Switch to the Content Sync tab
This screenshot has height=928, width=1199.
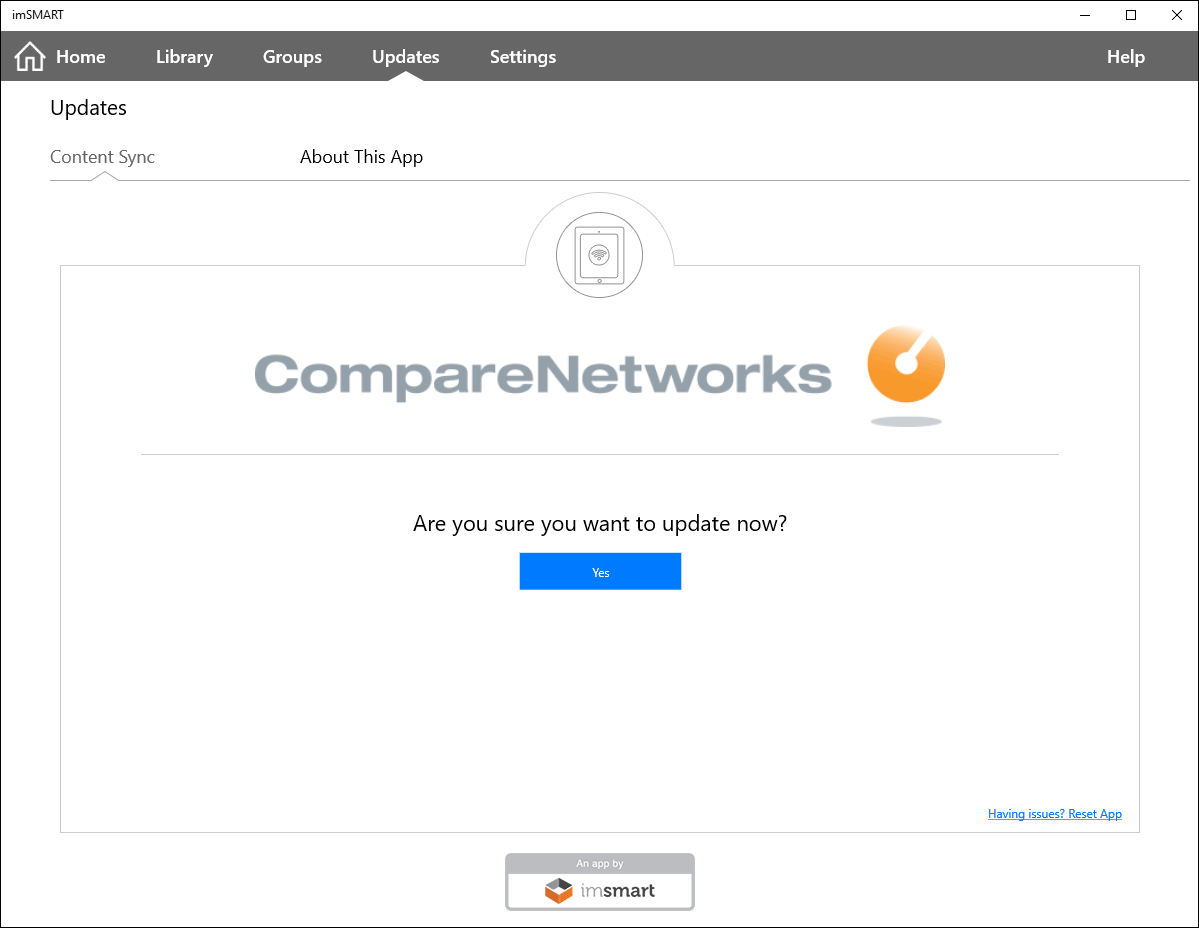[102, 157]
